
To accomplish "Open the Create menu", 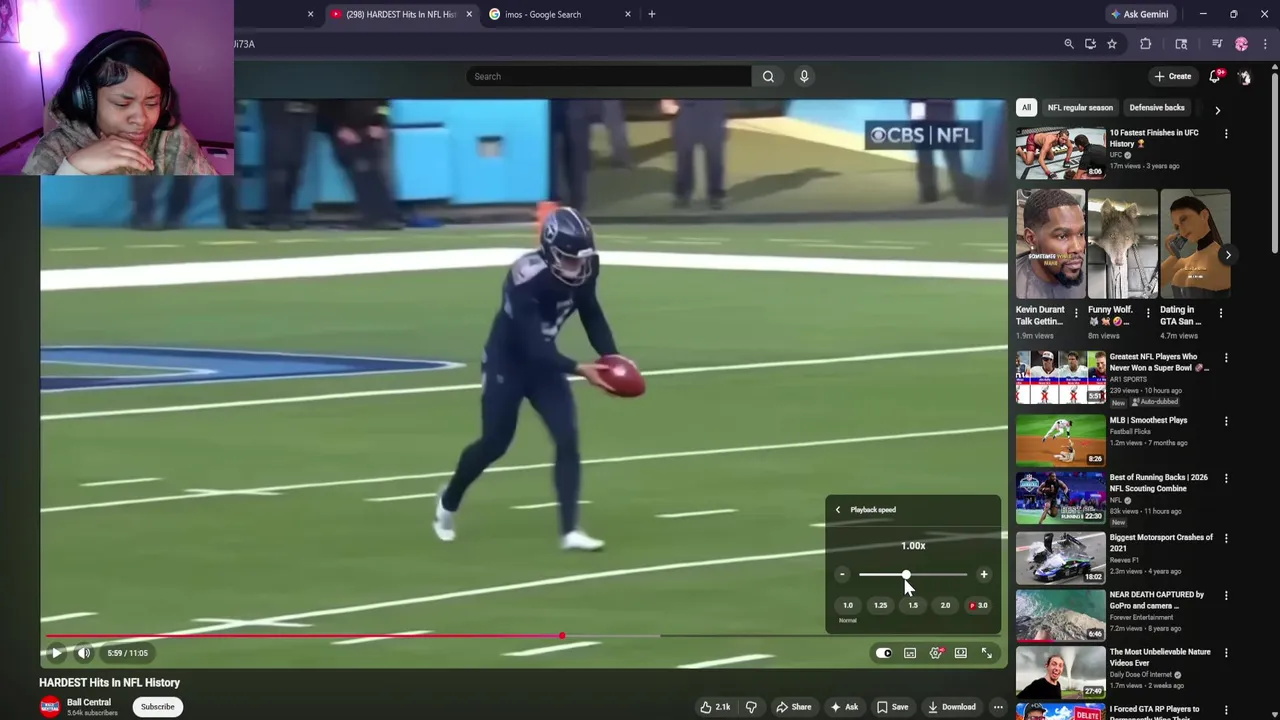I will (x=1173, y=76).
